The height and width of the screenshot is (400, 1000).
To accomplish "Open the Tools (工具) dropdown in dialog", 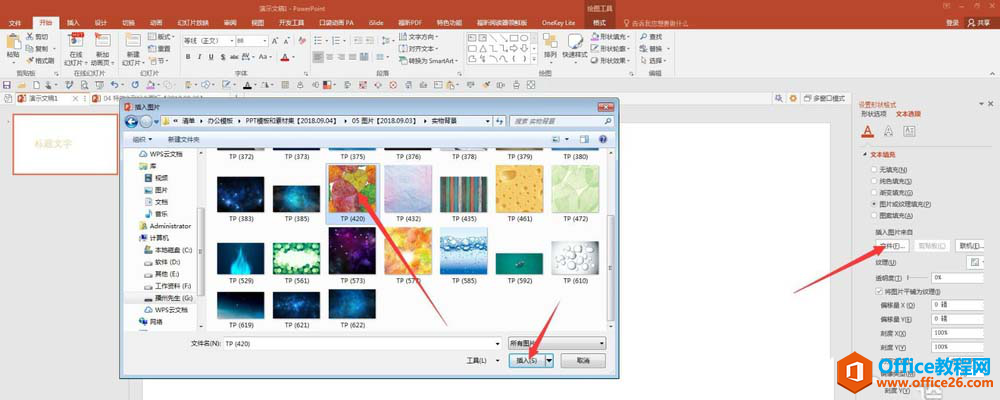I will pos(483,360).
